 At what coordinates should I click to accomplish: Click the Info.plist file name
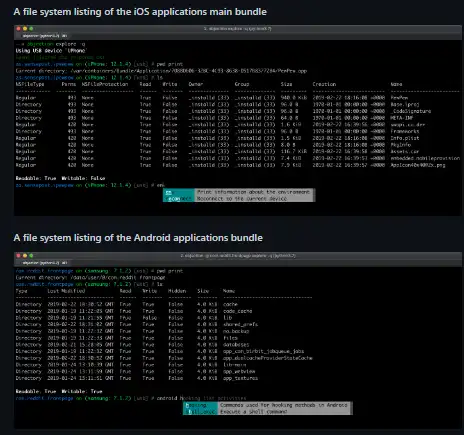tap(405, 138)
